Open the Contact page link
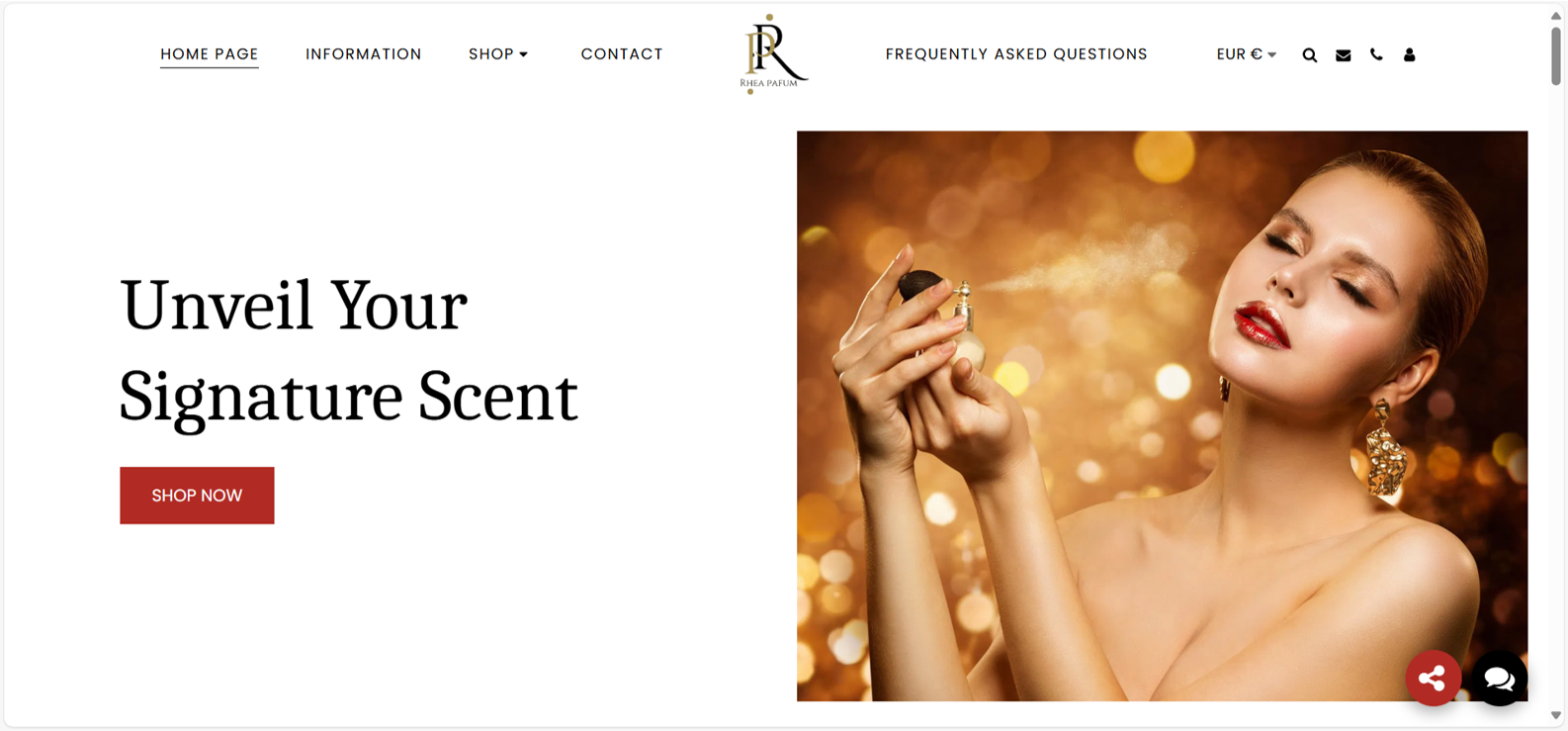 621,54
